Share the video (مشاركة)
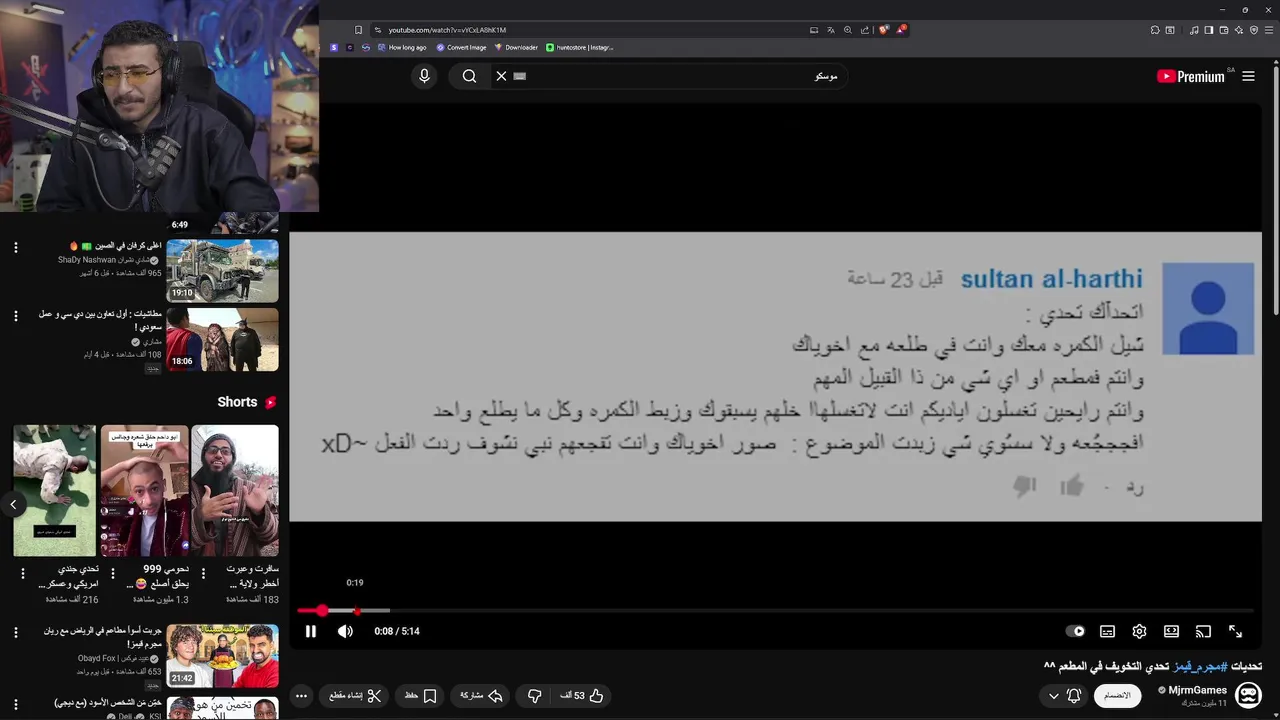 click(481, 695)
